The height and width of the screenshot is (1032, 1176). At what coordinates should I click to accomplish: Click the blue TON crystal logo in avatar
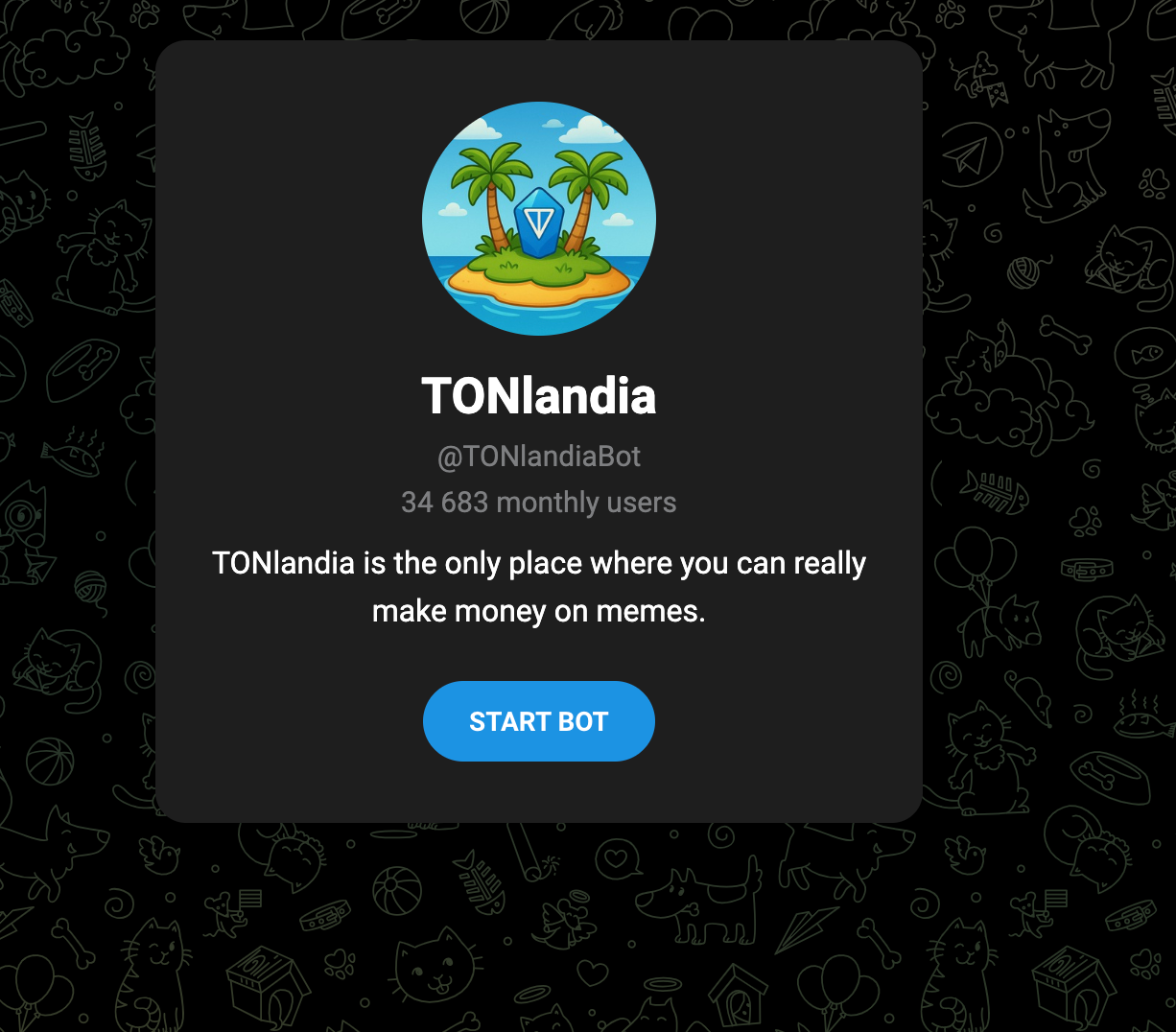538,223
